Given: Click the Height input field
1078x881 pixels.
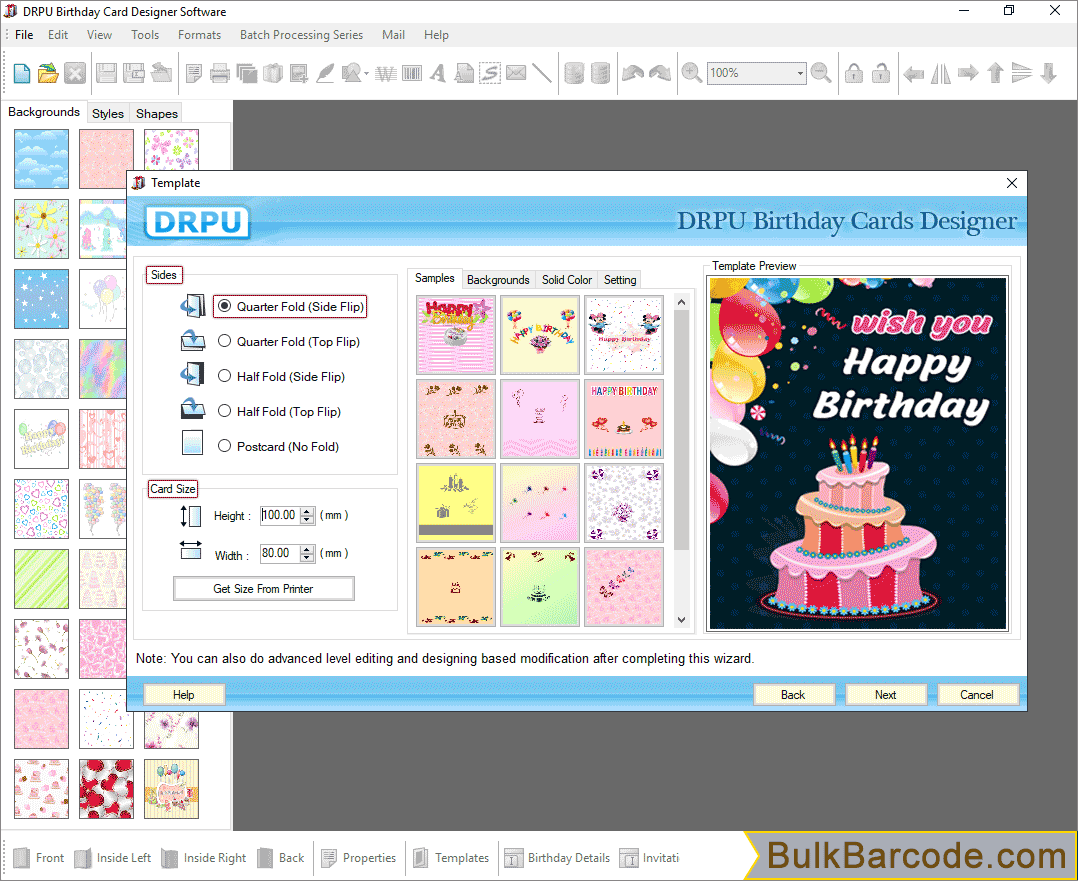Looking at the screenshot, I should point(280,515).
